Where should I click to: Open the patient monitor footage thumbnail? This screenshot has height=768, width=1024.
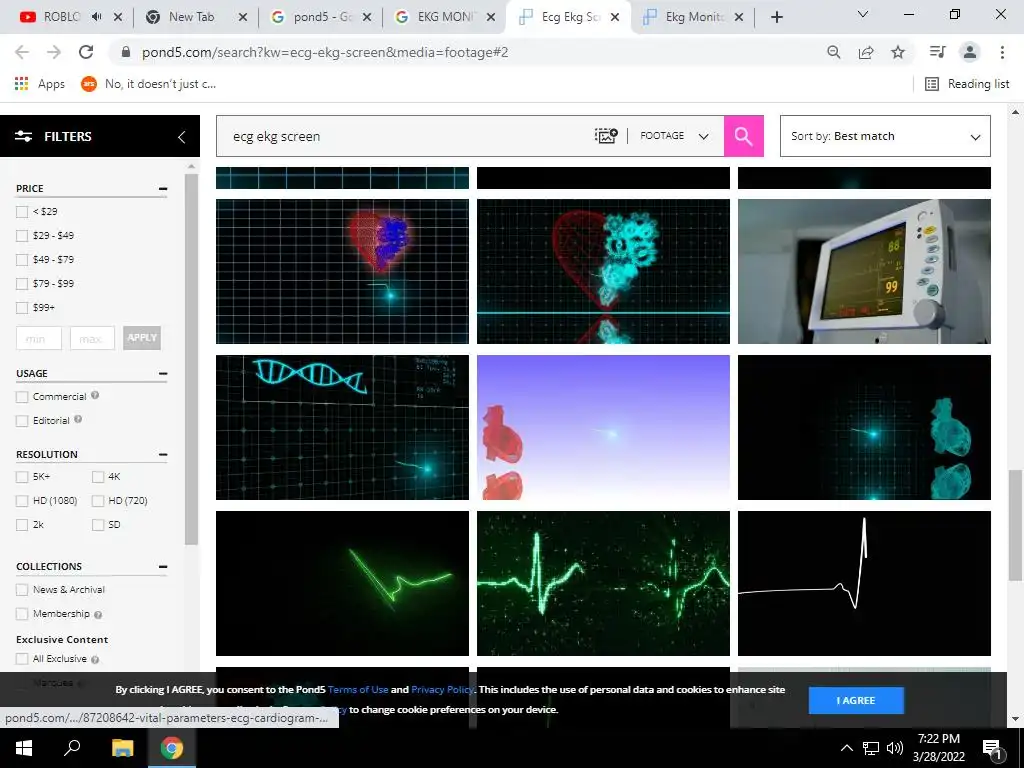tap(864, 271)
